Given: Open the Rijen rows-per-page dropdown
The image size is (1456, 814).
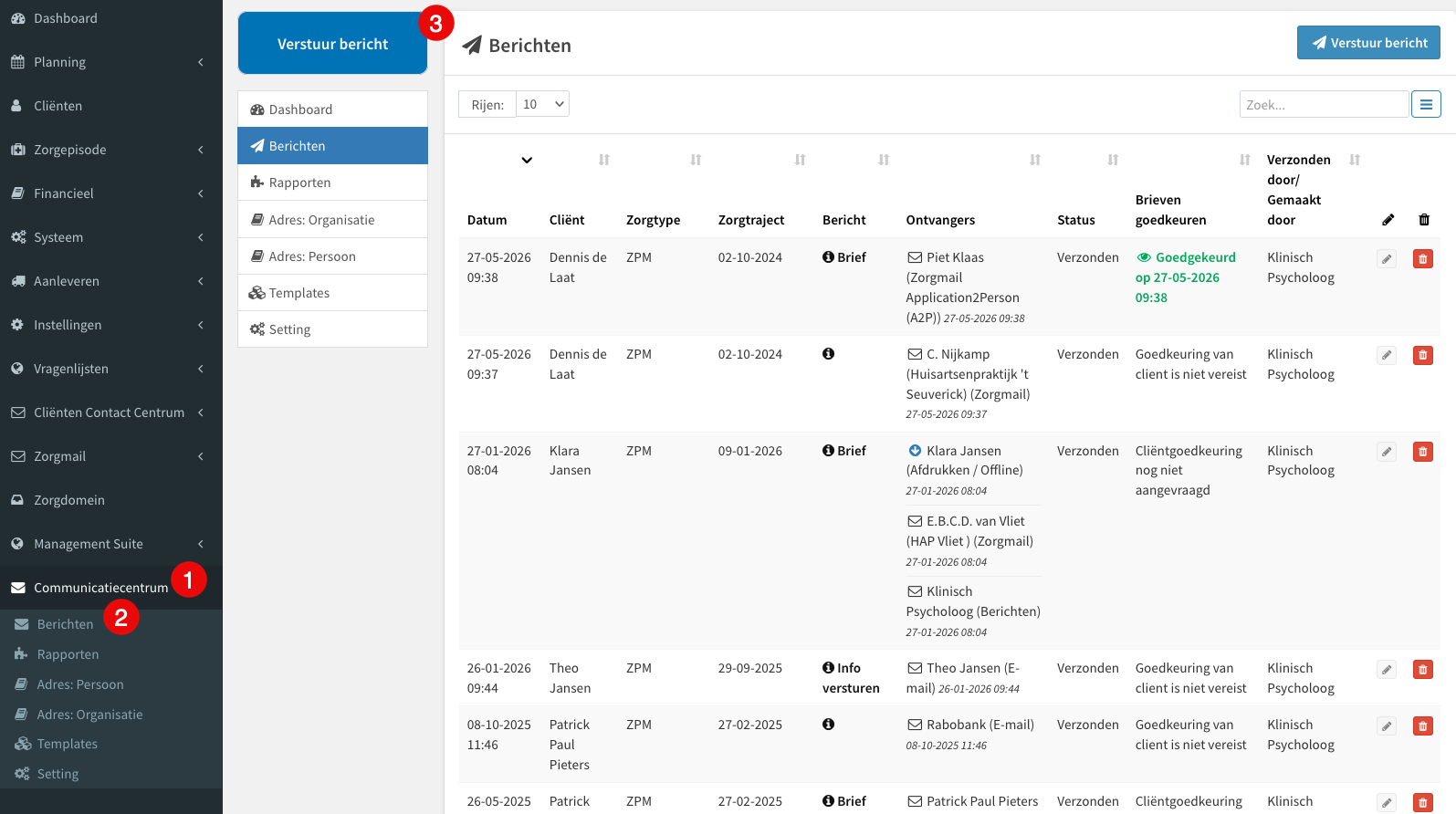Looking at the screenshot, I should click(x=542, y=104).
